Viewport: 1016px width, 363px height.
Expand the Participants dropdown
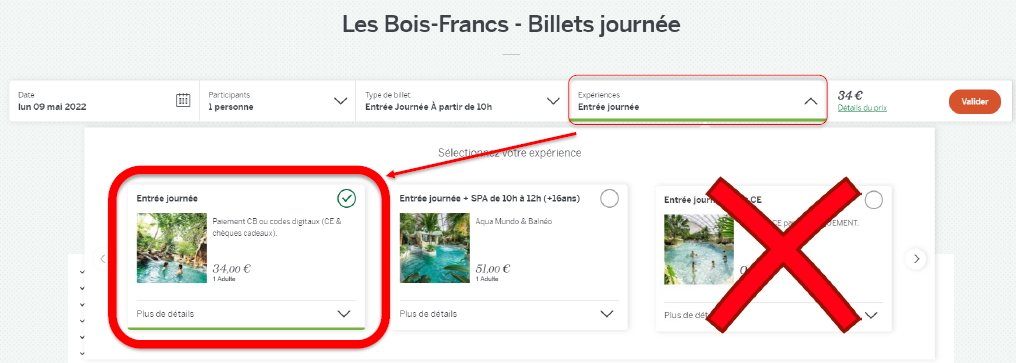[x=277, y=101]
